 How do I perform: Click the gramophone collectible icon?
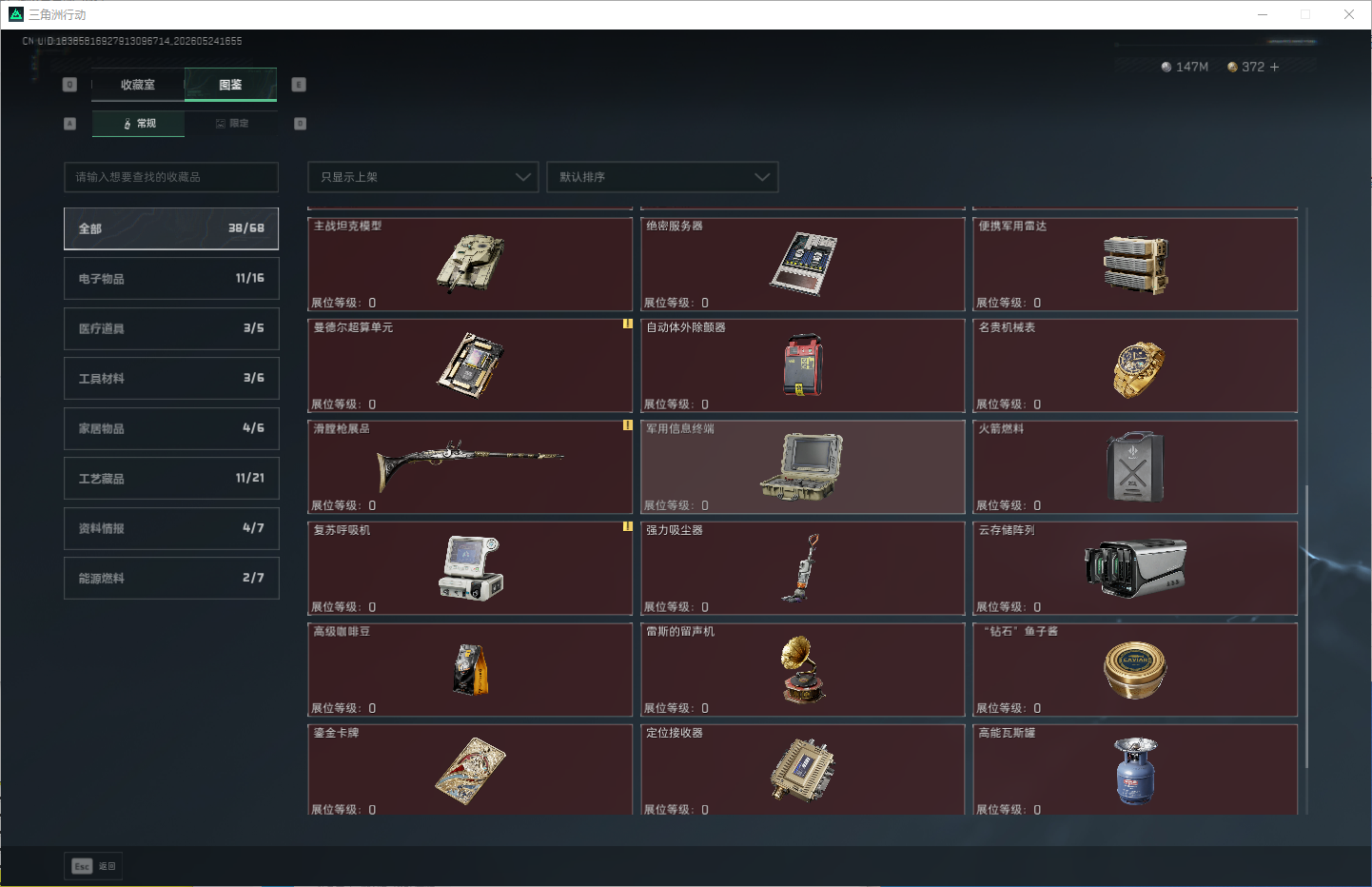click(x=802, y=670)
